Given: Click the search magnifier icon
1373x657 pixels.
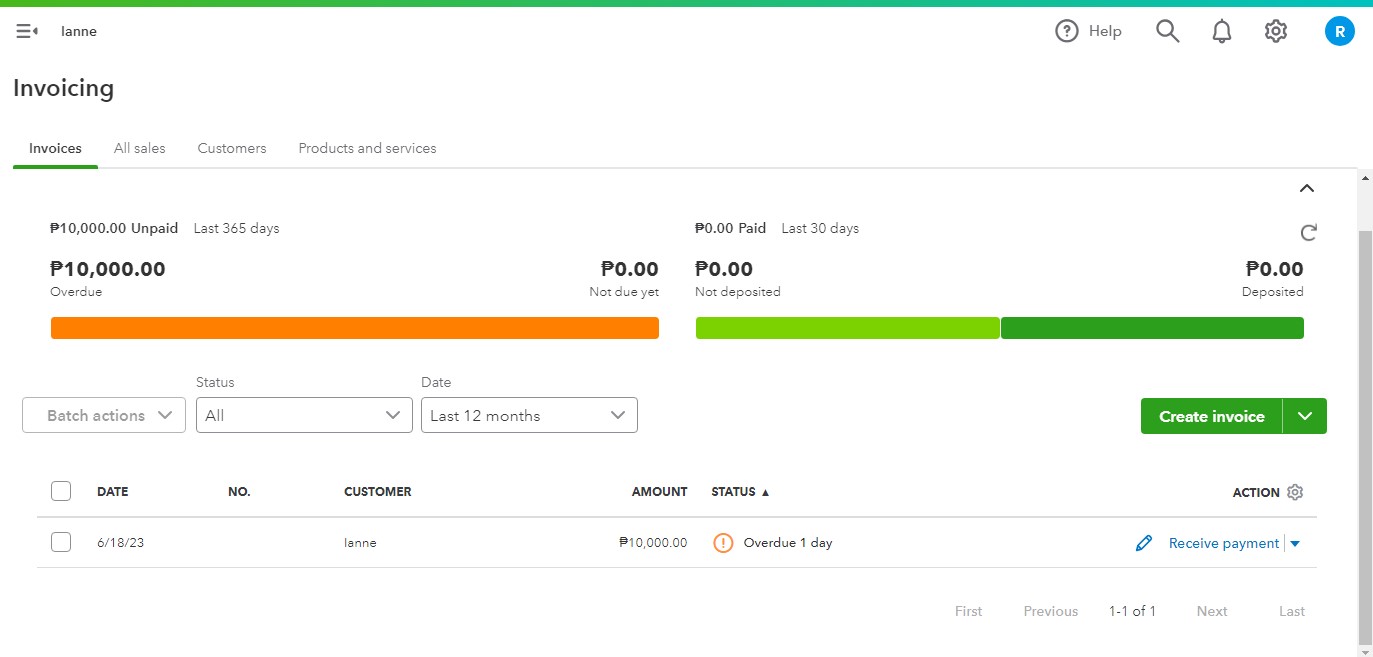Looking at the screenshot, I should [1167, 31].
